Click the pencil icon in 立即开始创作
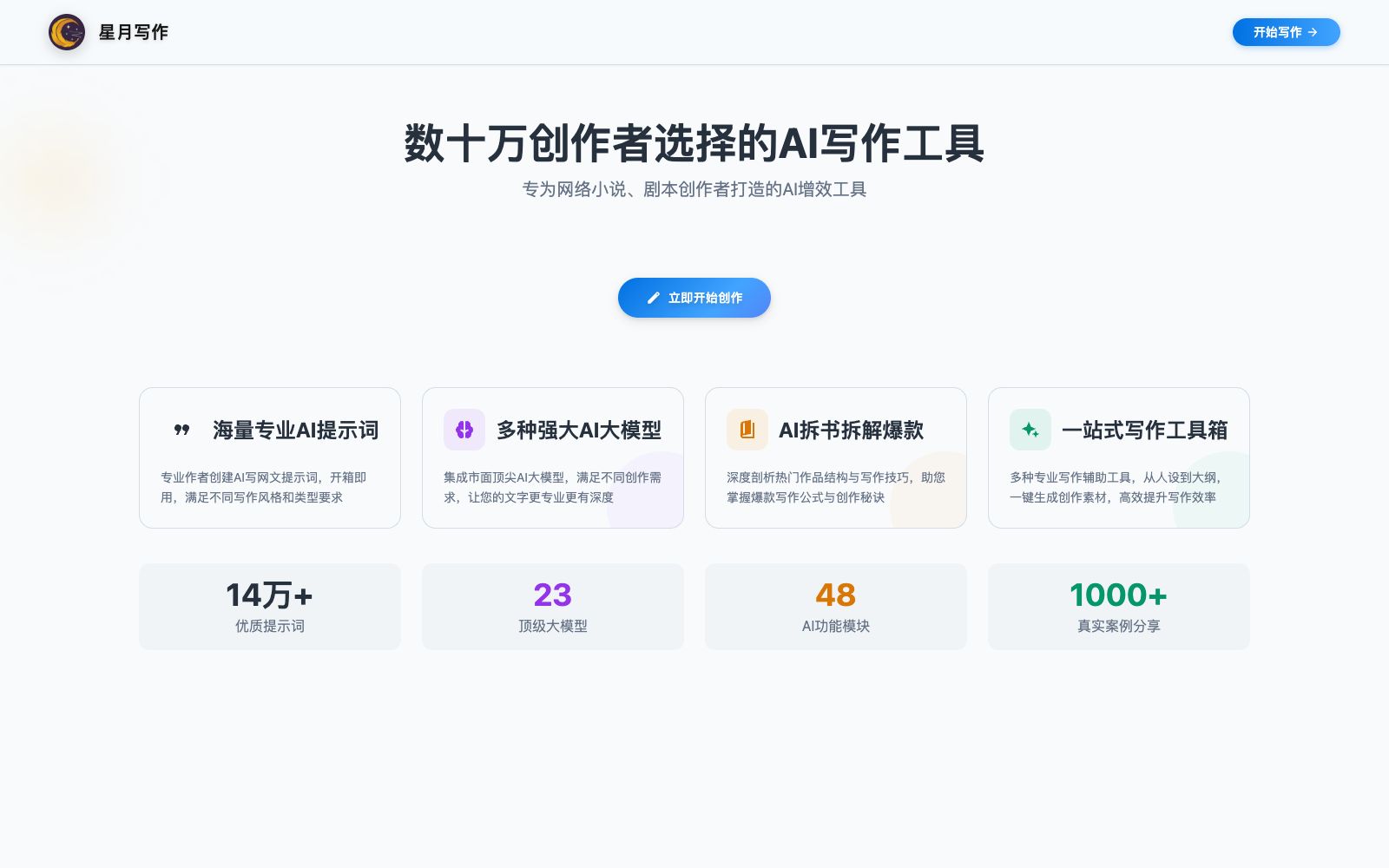The image size is (1389, 868). click(654, 298)
